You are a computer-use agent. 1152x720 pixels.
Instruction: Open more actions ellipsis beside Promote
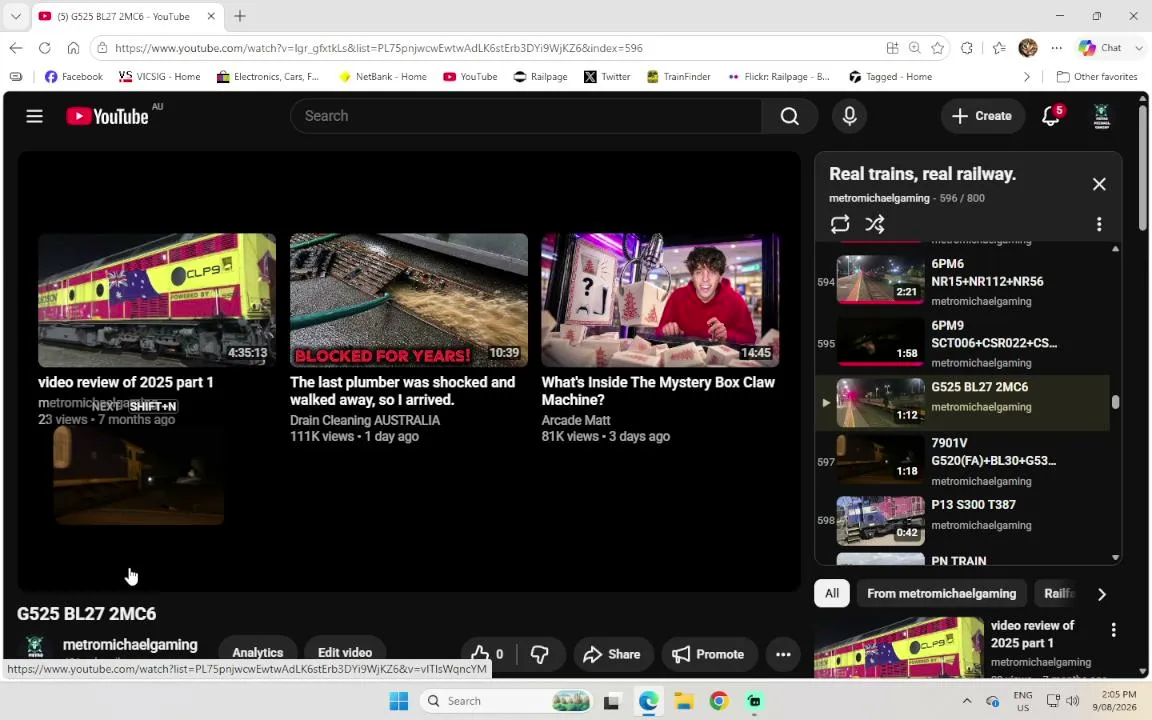783,654
